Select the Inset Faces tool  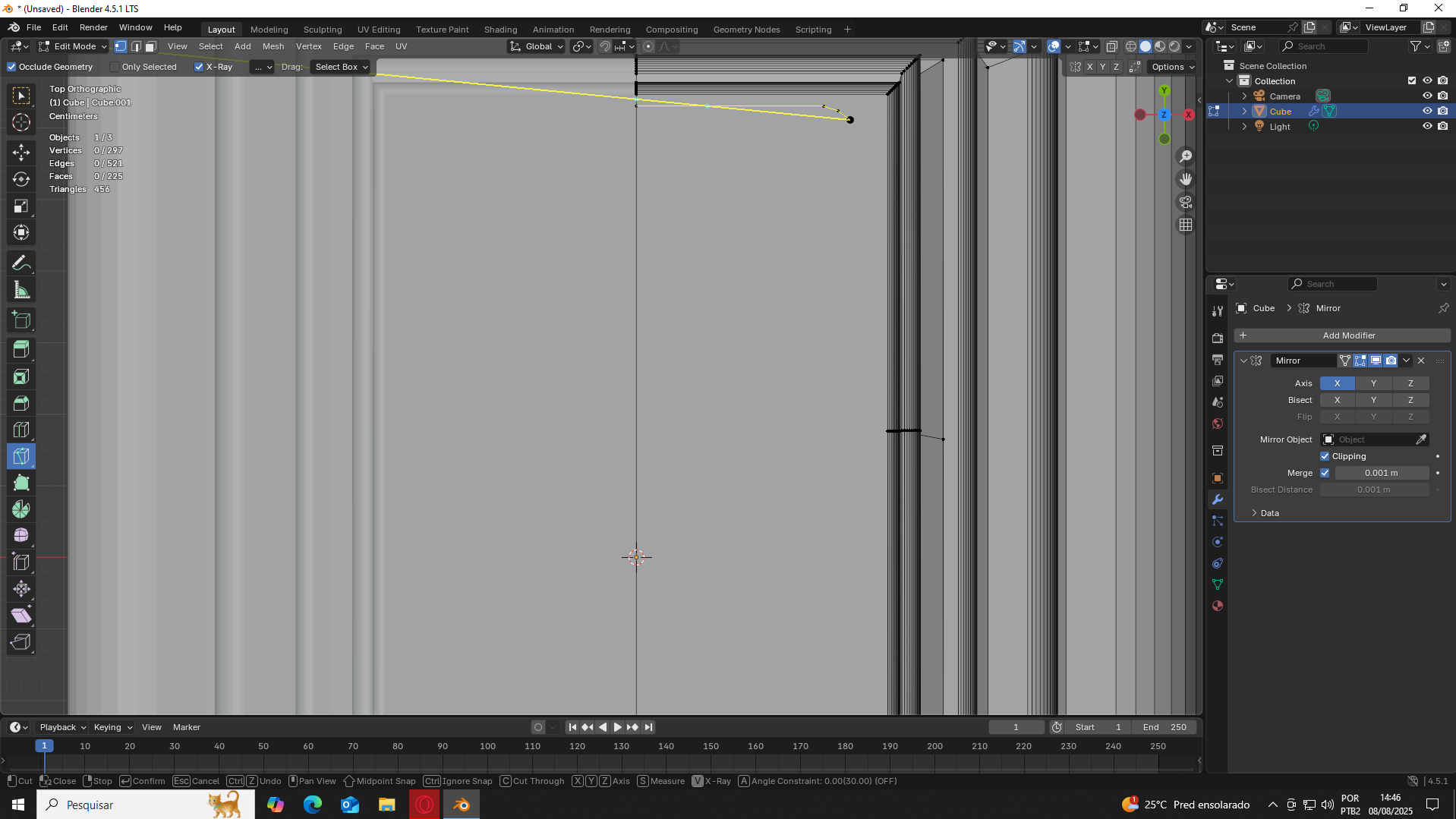pos(21,376)
